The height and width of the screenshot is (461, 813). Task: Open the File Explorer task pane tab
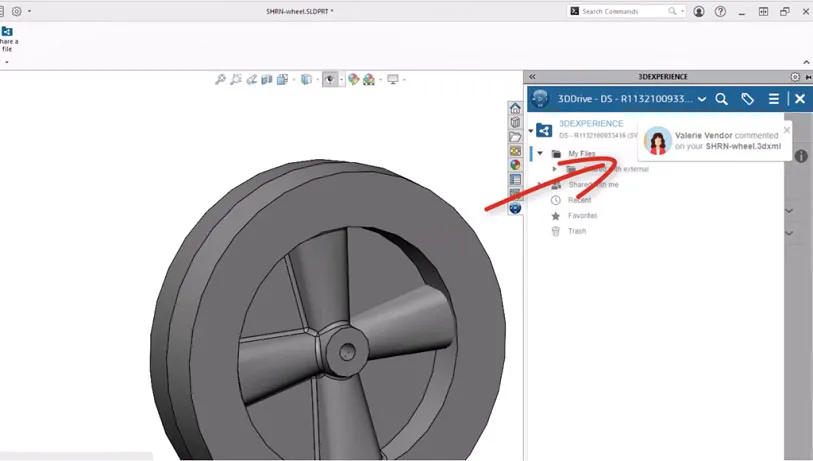tap(515, 137)
